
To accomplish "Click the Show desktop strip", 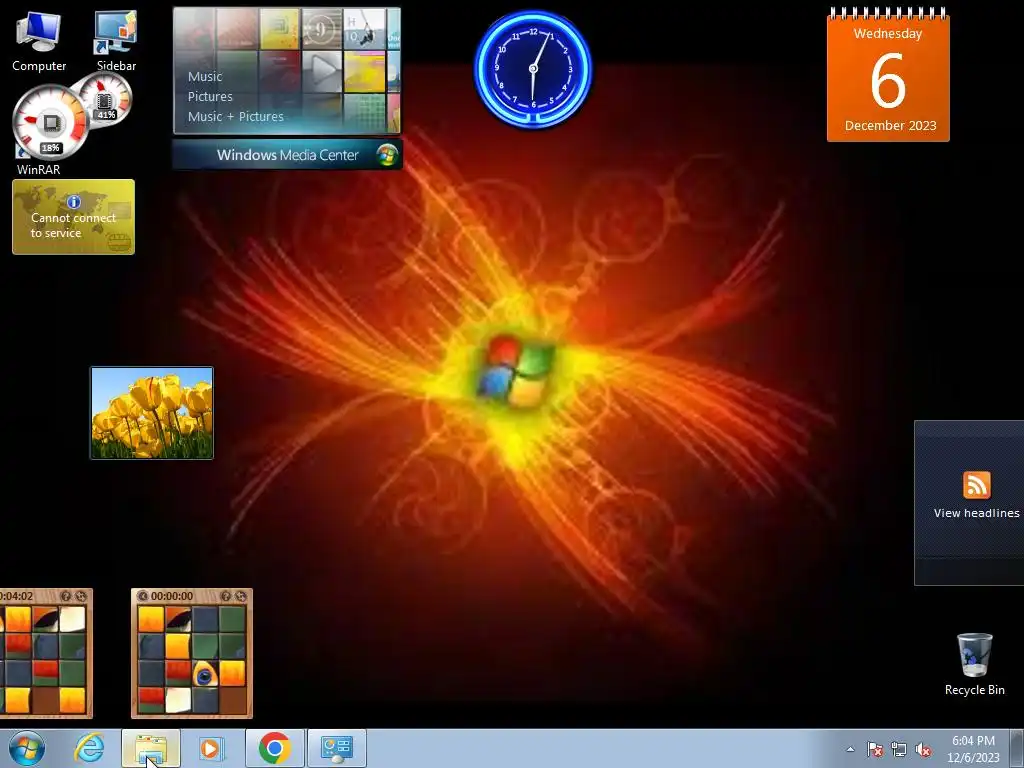I will click(1019, 748).
